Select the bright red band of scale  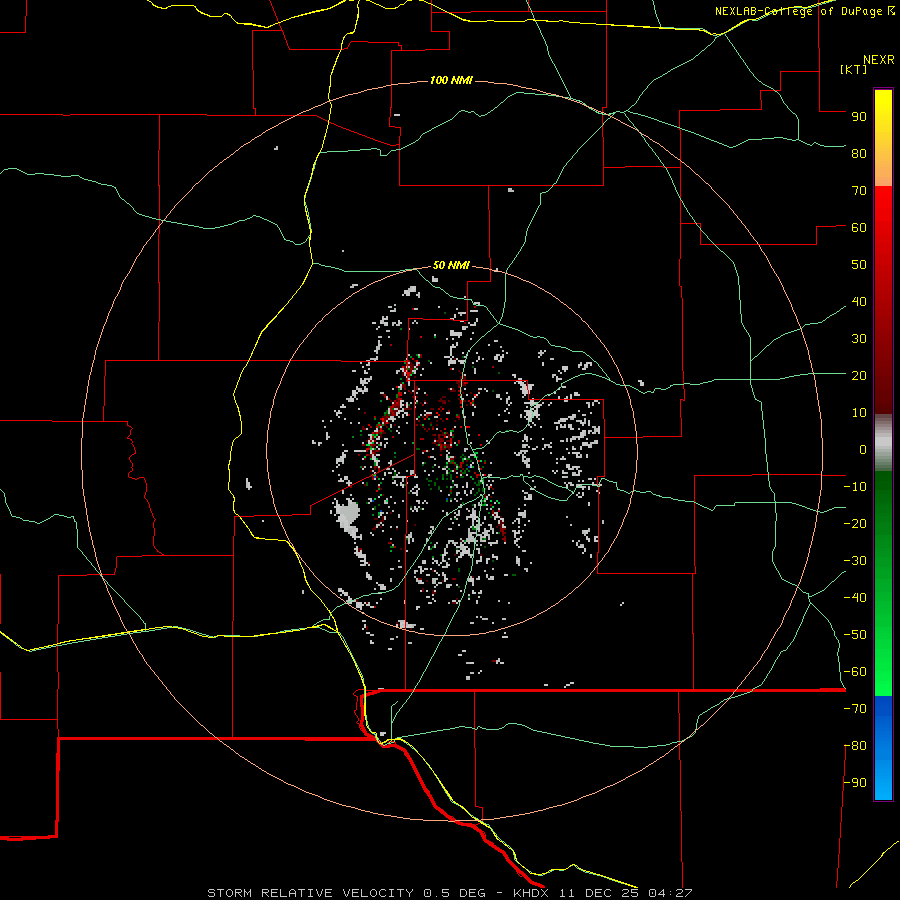point(883,214)
